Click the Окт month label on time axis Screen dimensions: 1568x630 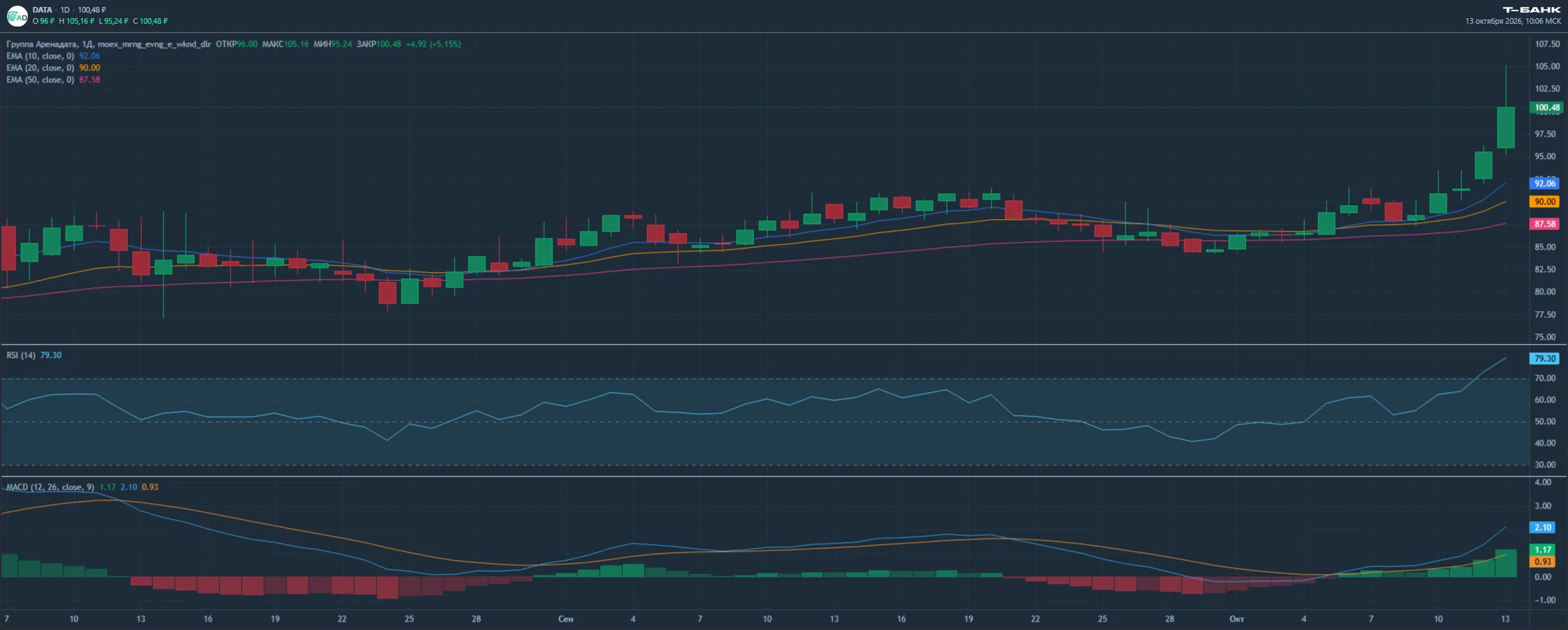[1236, 619]
